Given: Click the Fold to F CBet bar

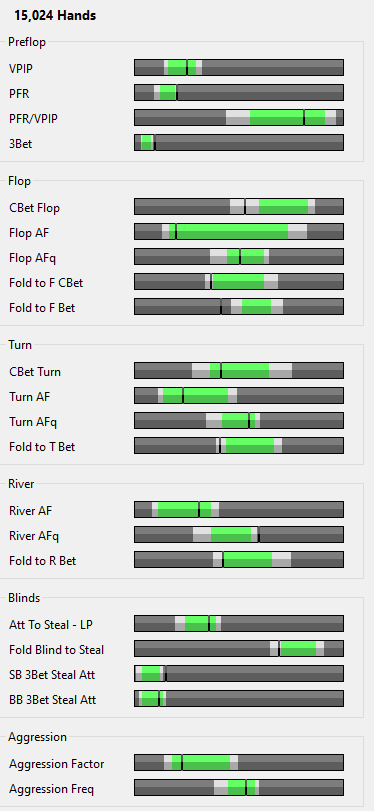Looking at the screenshot, I should point(239,281).
